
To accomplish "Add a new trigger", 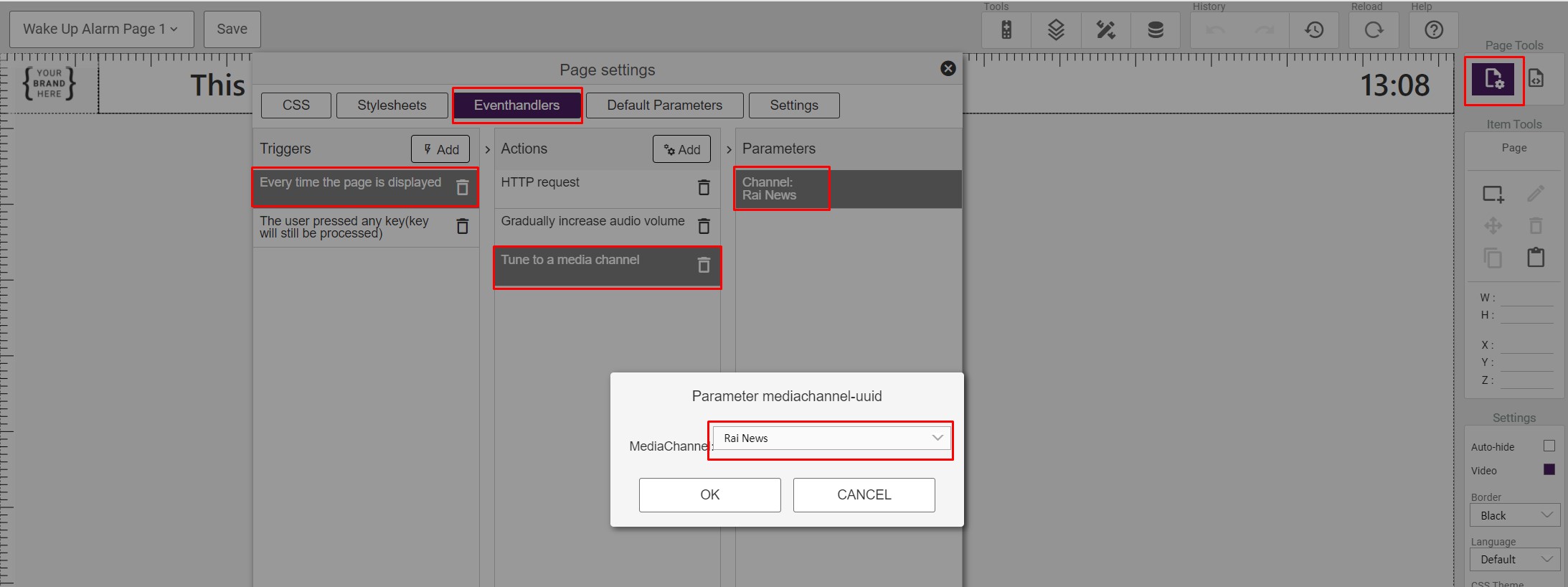I will coord(440,149).
